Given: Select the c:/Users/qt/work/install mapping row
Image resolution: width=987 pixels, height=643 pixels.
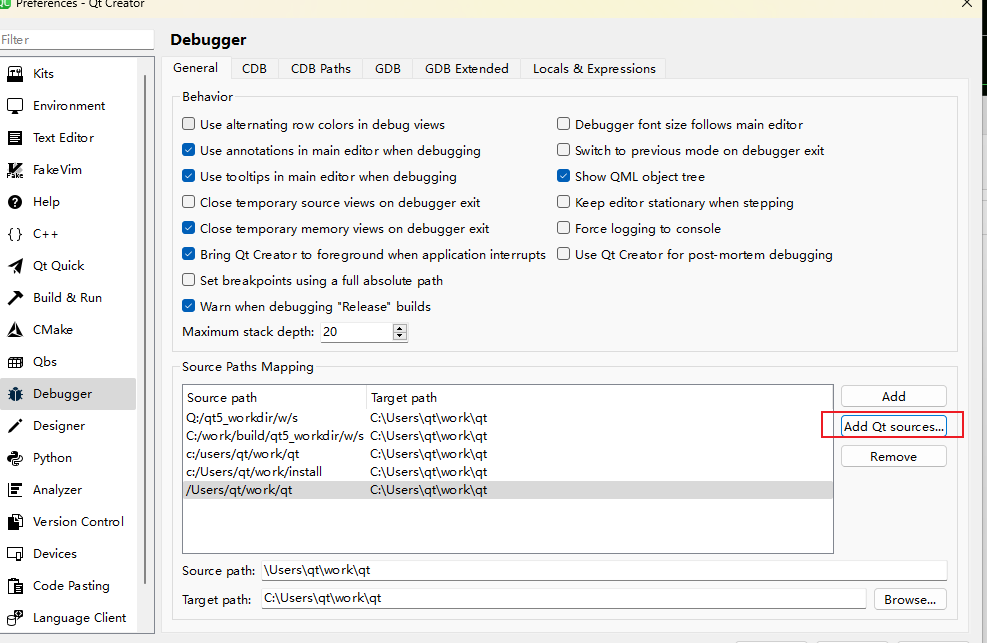Looking at the screenshot, I should (507, 472).
